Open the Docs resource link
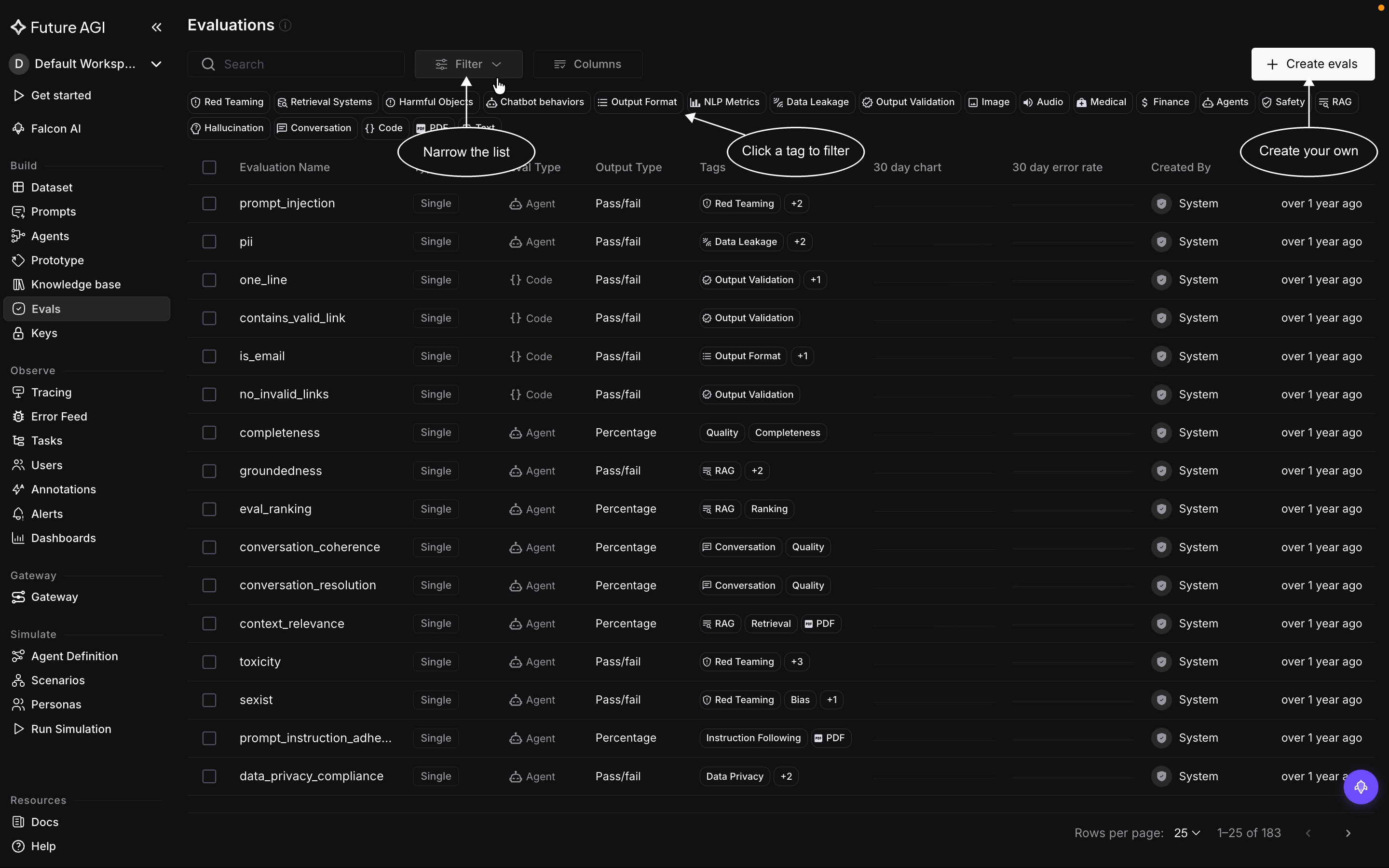 click(45, 822)
